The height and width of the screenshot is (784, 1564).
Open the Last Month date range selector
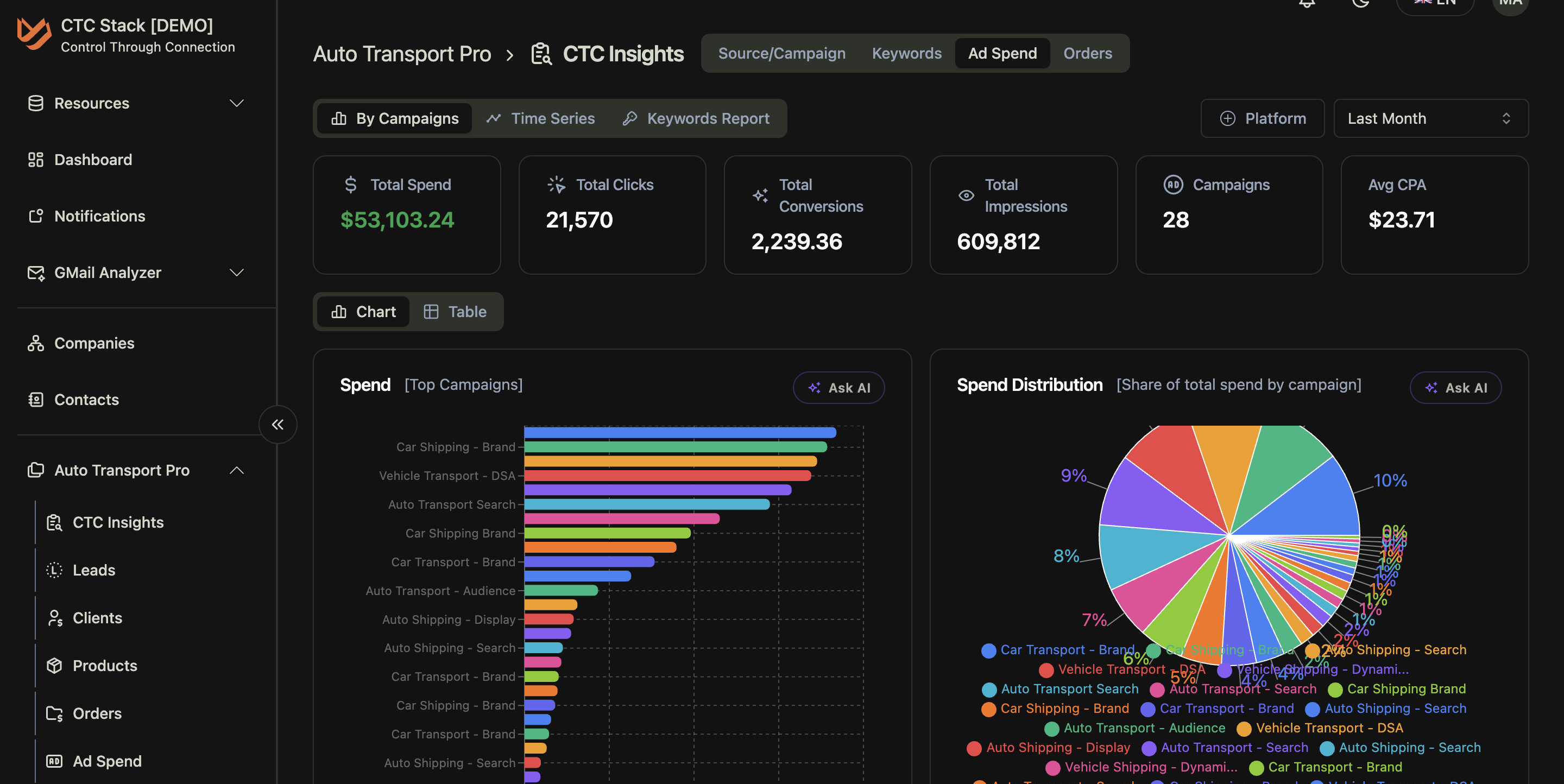click(x=1430, y=118)
